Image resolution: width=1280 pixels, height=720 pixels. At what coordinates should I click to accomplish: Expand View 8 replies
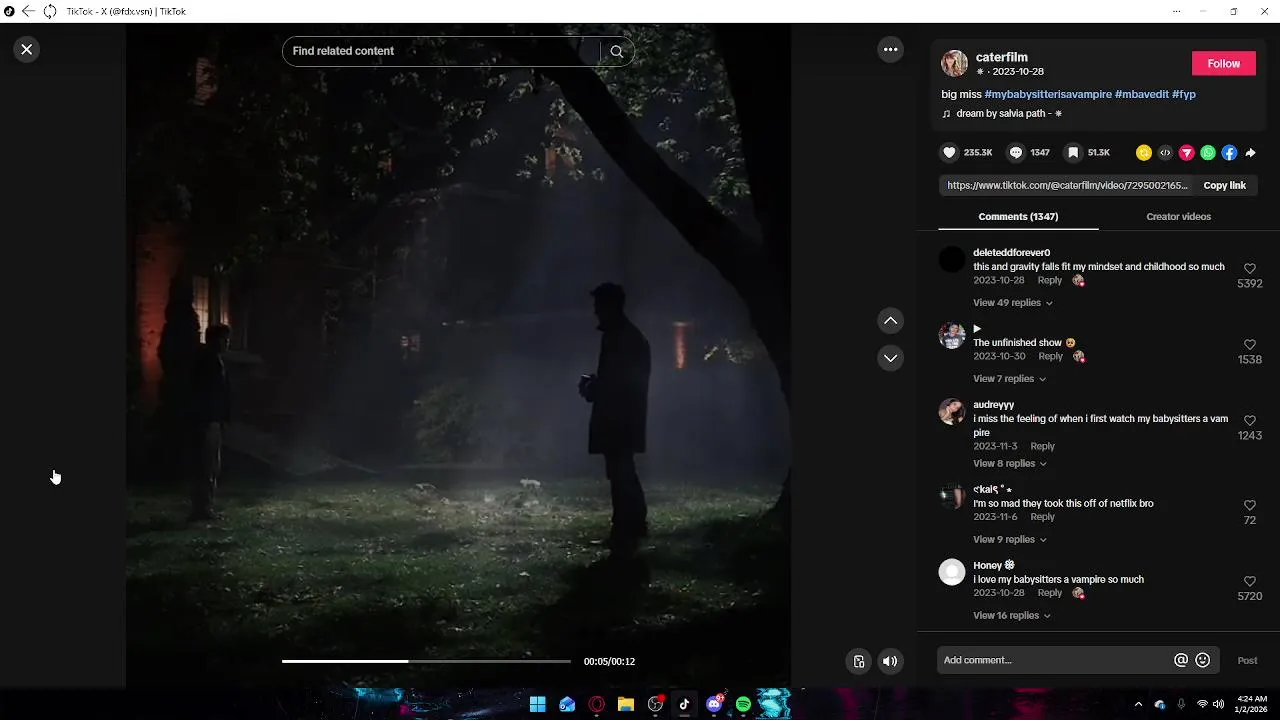pos(1008,464)
